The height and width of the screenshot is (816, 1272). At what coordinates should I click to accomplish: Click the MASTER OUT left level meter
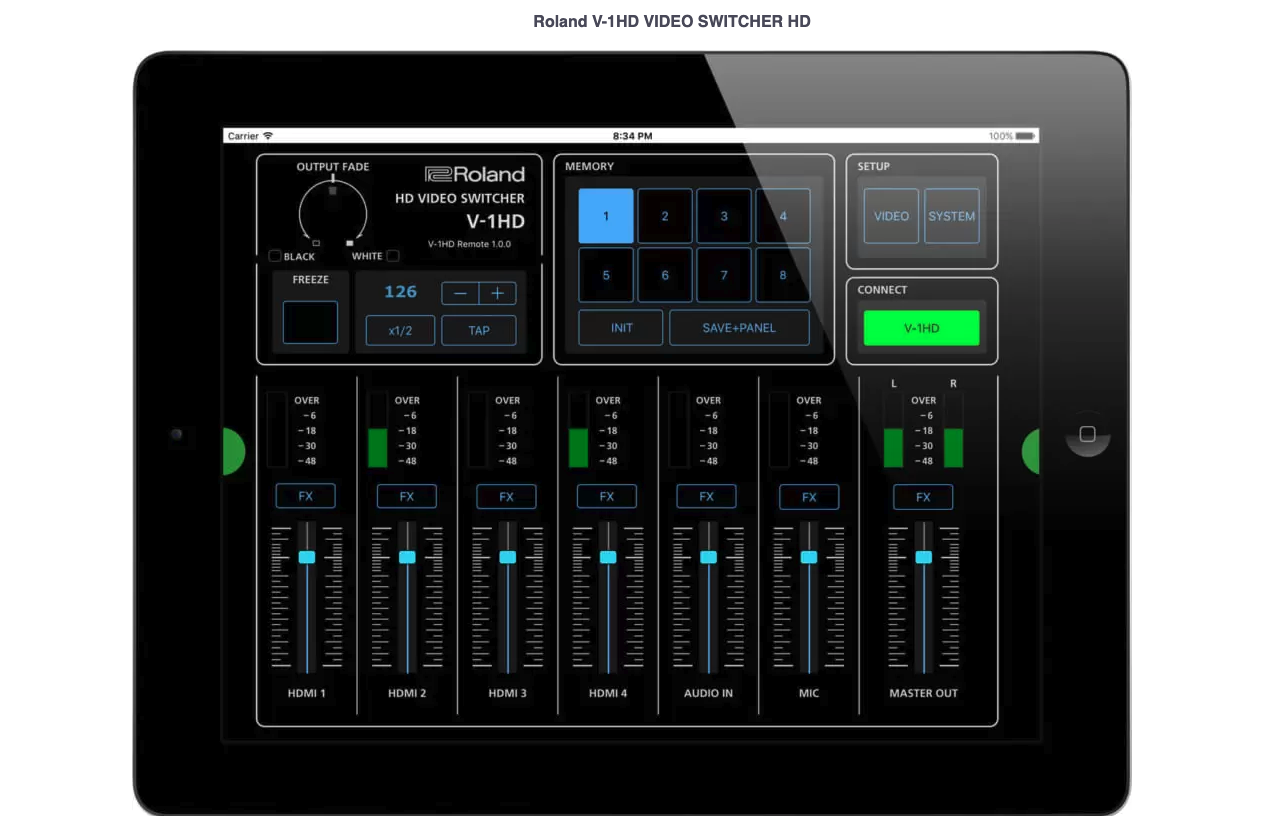click(x=893, y=430)
